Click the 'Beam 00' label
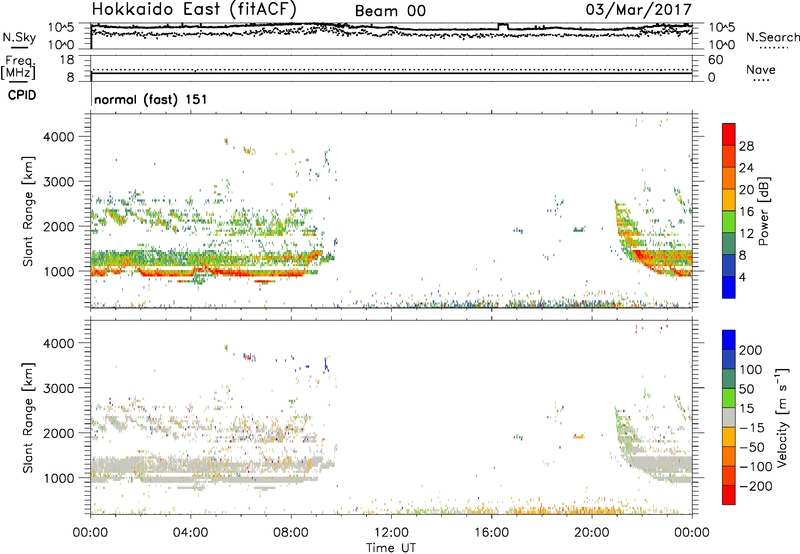 [x=390, y=11]
